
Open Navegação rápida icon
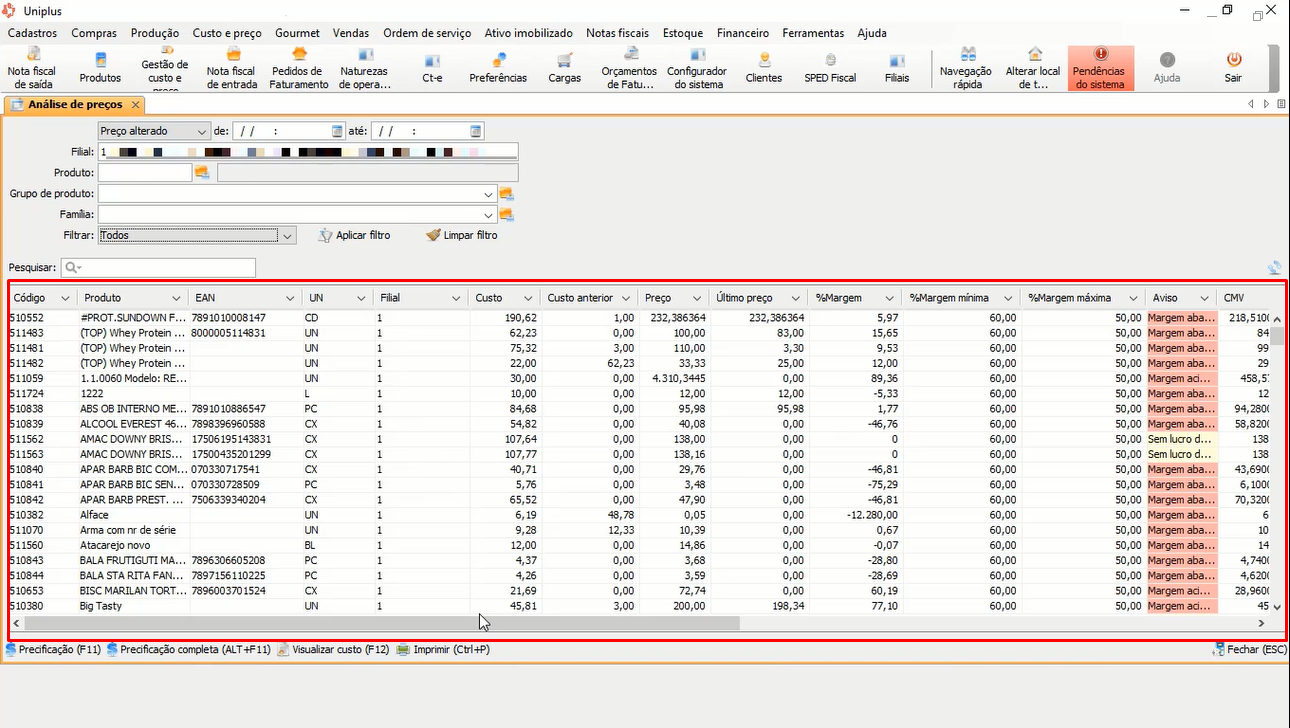pos(966,68)
